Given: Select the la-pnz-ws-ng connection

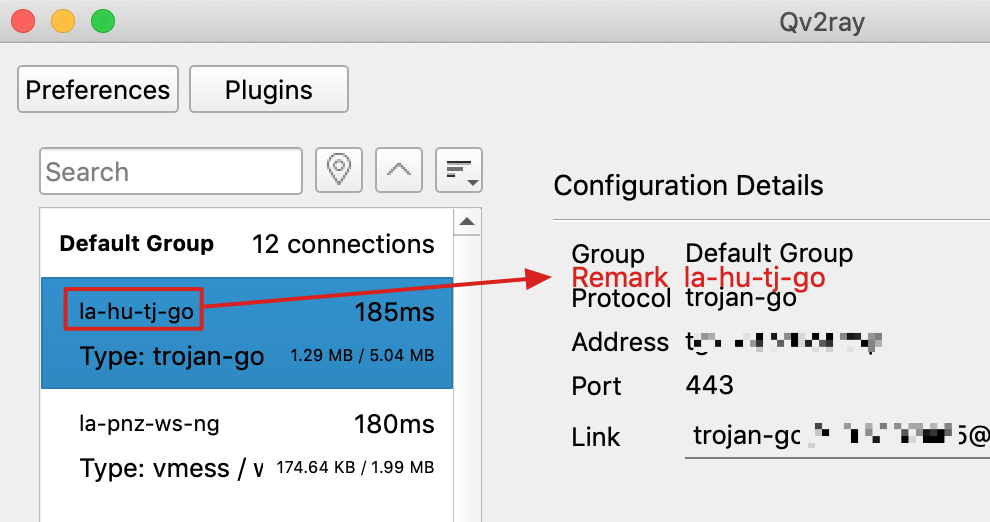Looking at the screenshot, I should click(246, 446).
